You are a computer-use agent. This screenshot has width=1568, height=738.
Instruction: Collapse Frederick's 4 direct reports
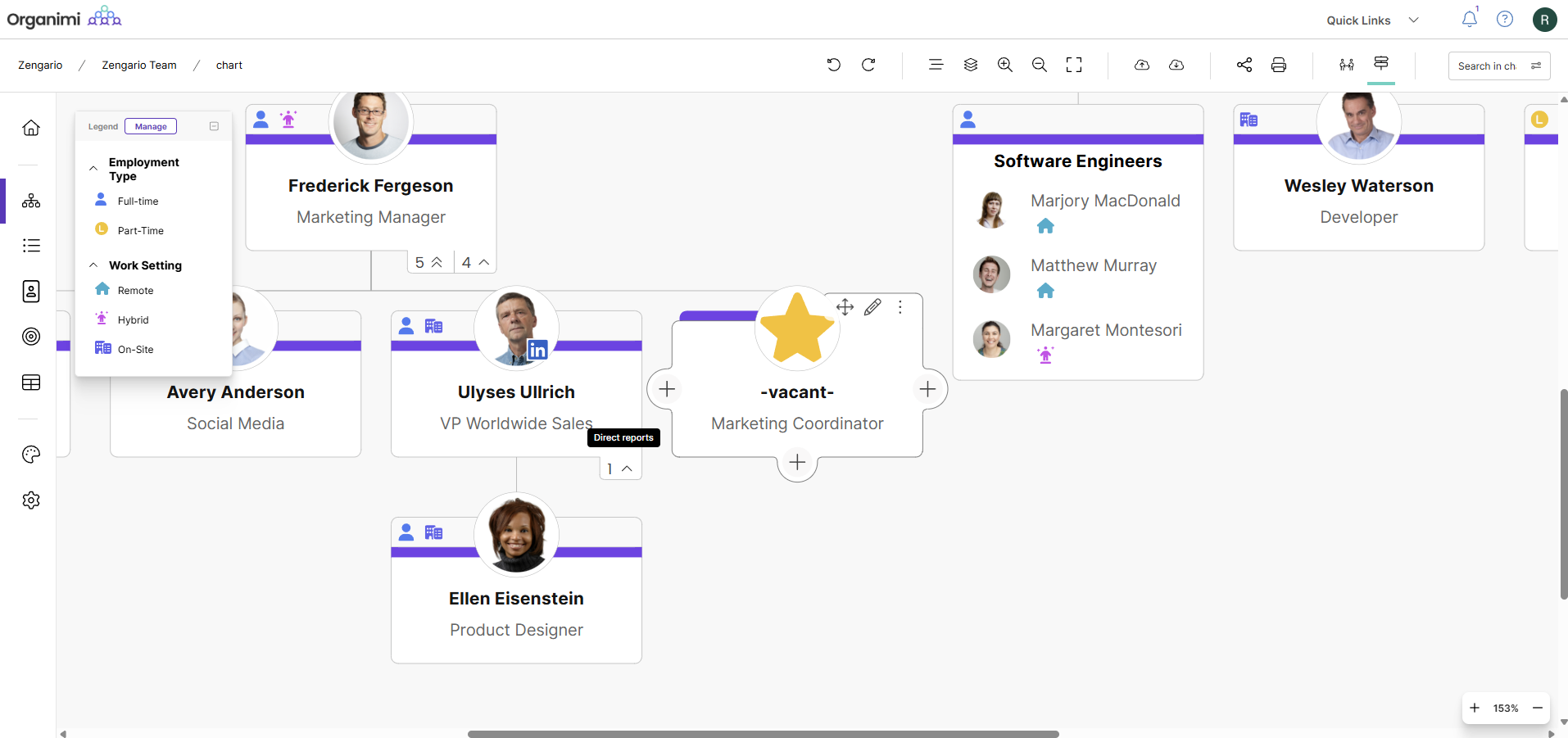(476, 262)
